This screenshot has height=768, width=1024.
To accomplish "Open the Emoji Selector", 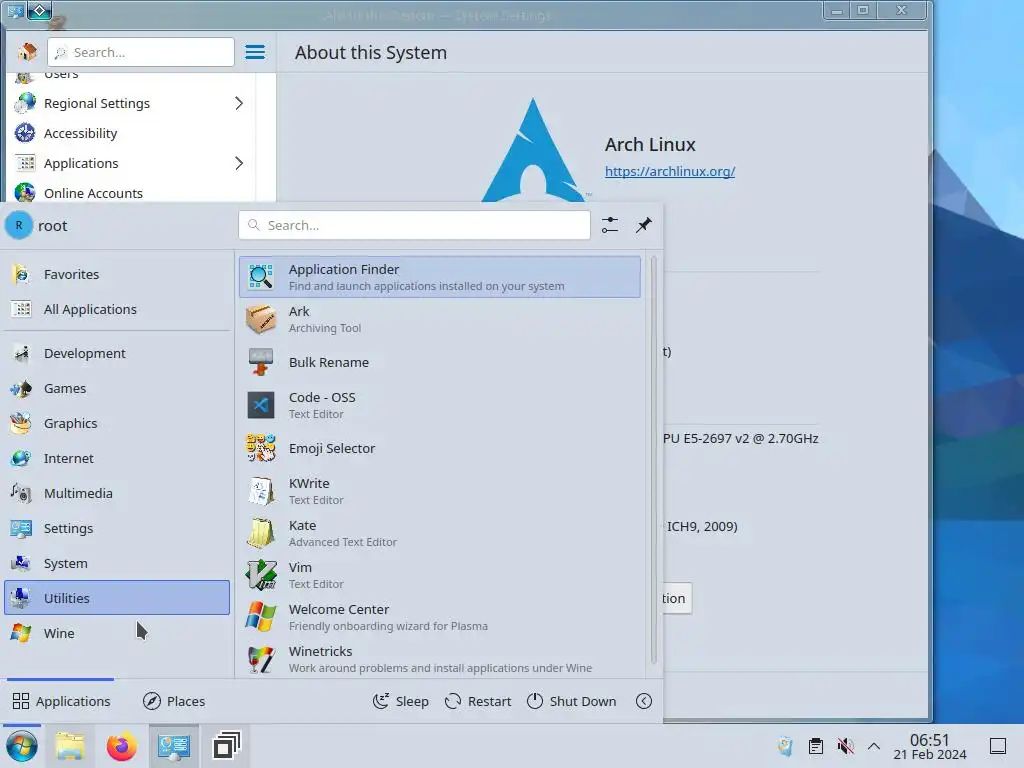I will point(440,448).
